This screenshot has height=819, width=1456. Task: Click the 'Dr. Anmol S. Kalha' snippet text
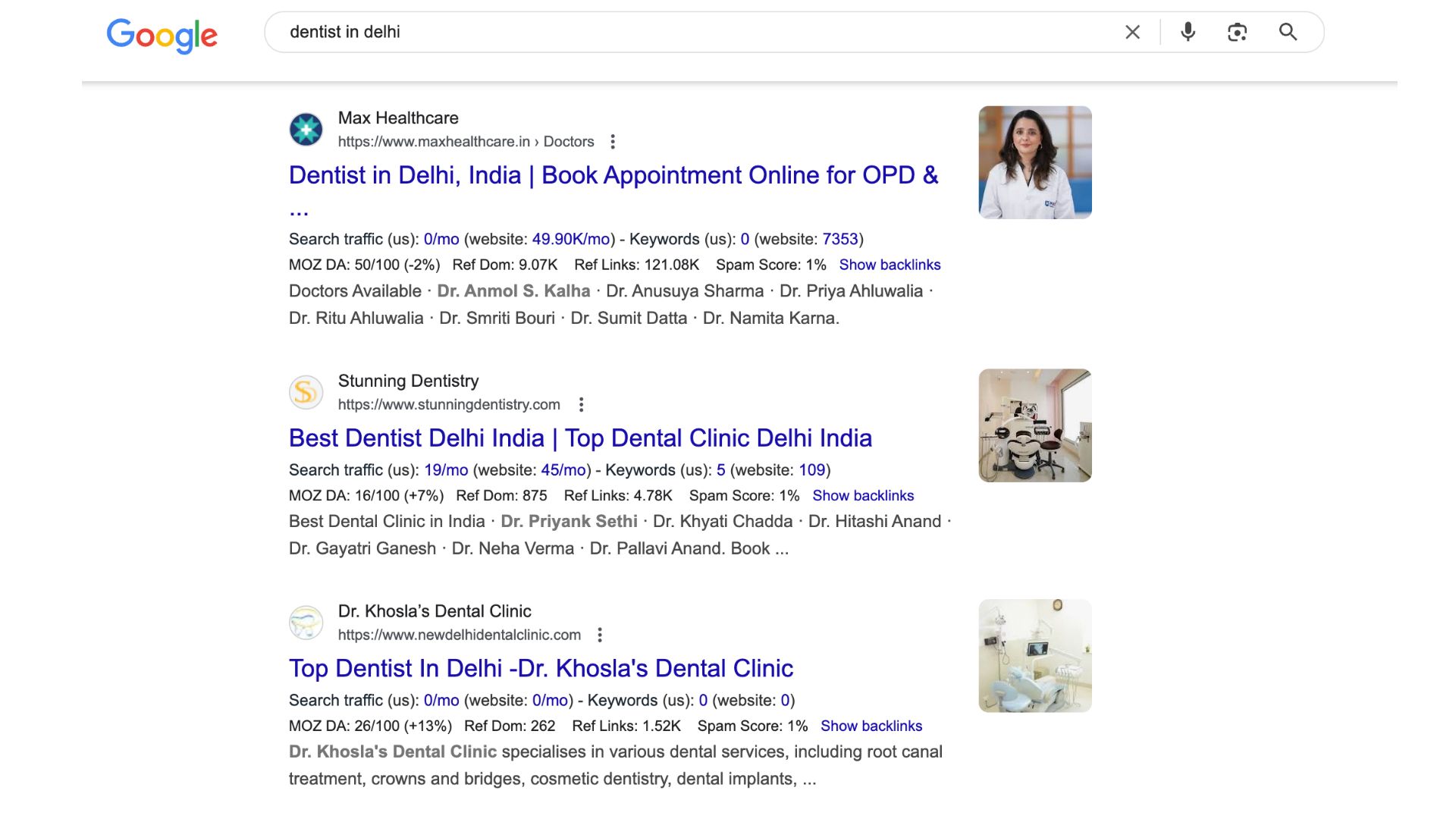(513, 291)
